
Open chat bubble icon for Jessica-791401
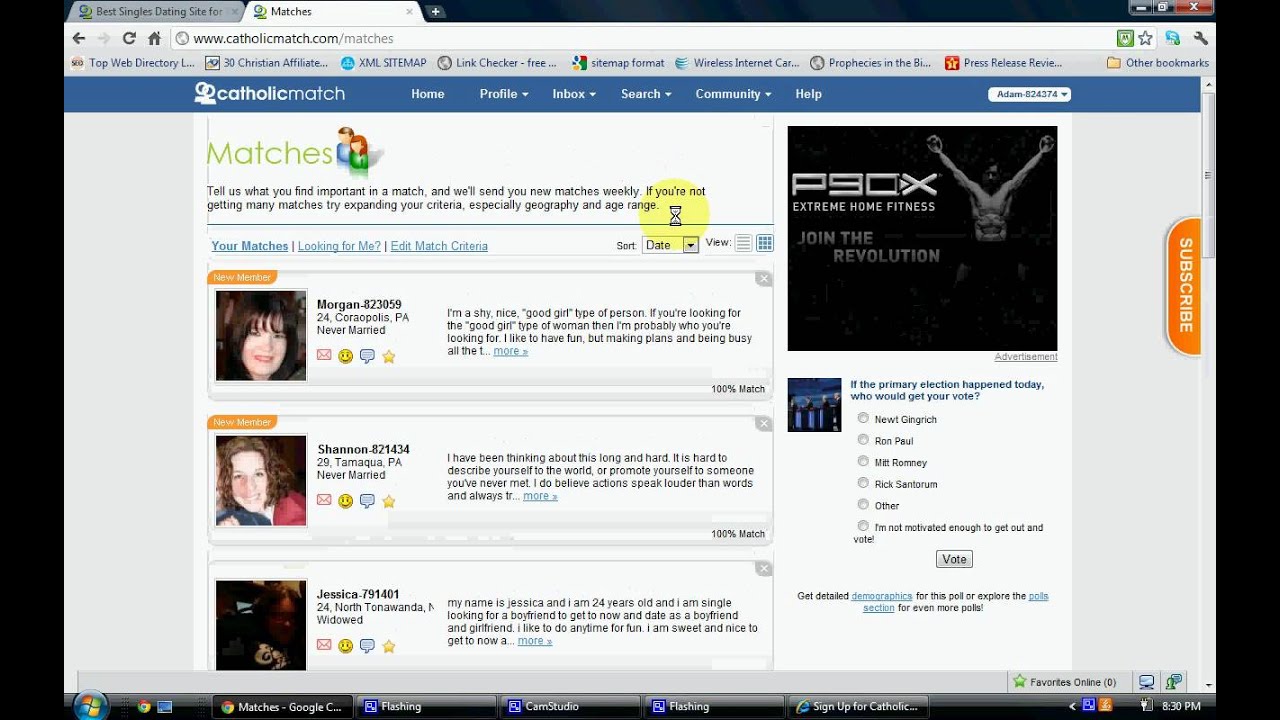click(367, 646)
